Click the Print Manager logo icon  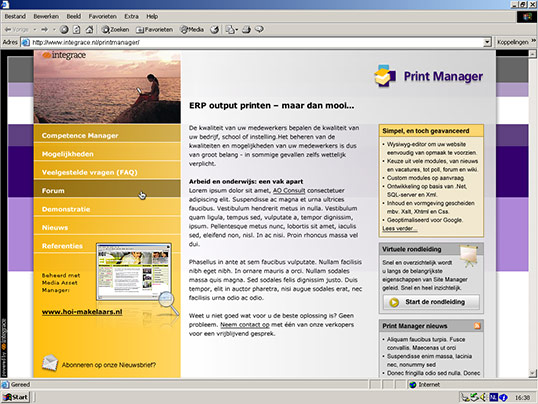point(385,76)
